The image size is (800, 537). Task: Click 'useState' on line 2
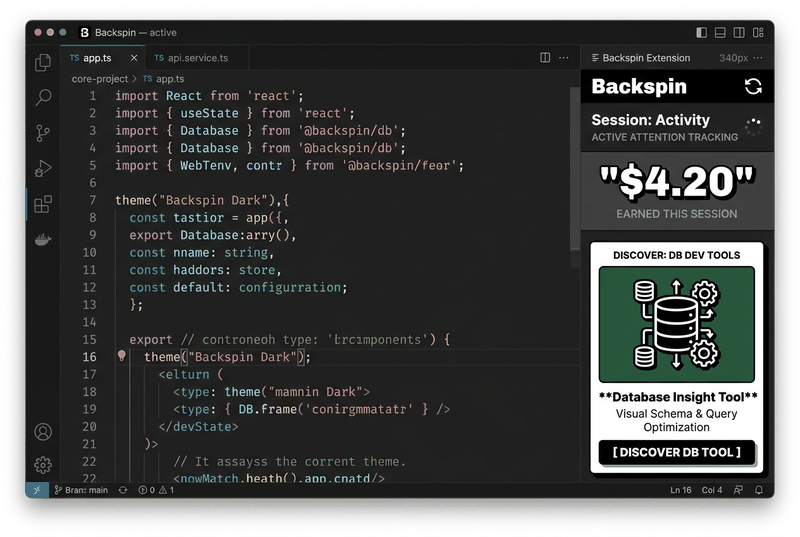coord(209,113)
